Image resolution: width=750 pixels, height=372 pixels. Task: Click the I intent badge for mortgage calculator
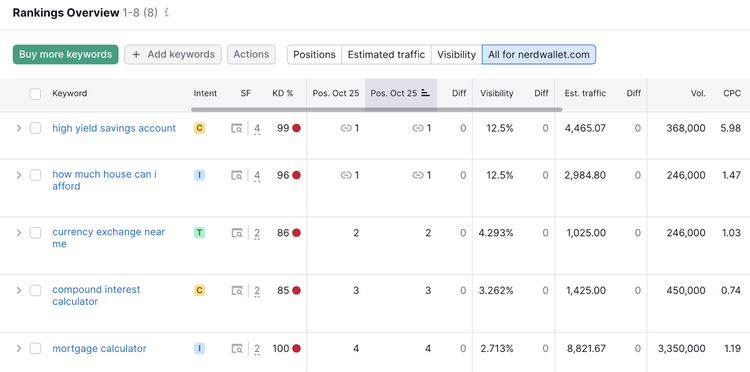coord(199,349)
